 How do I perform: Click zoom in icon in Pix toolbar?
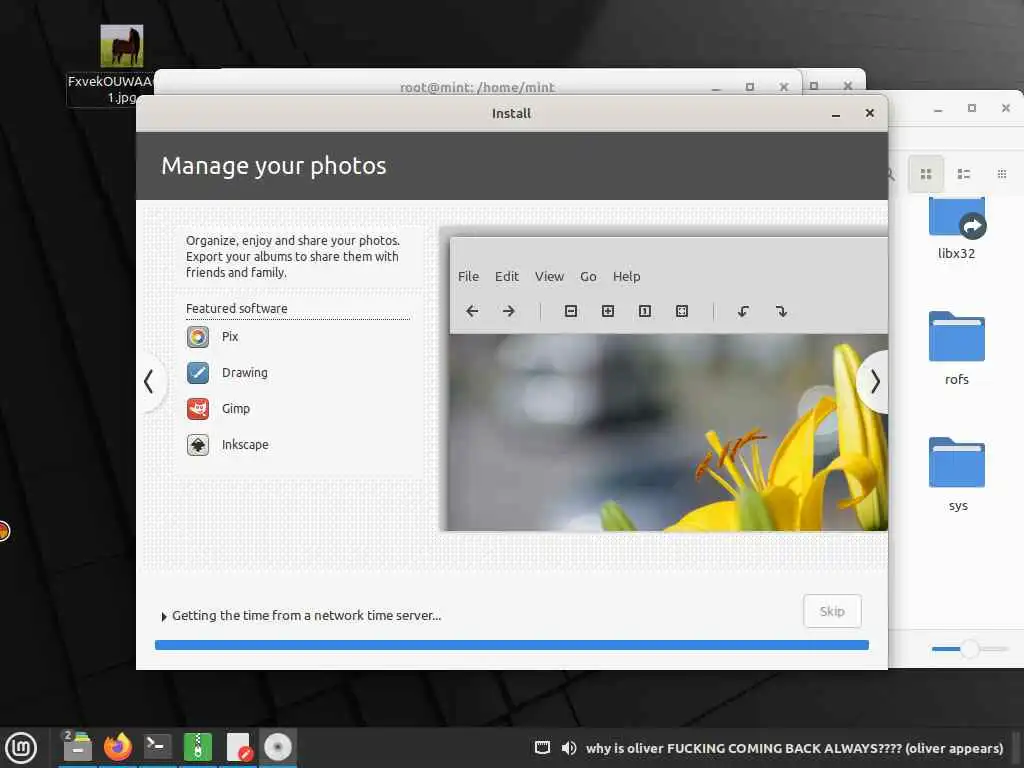point(608,311)
